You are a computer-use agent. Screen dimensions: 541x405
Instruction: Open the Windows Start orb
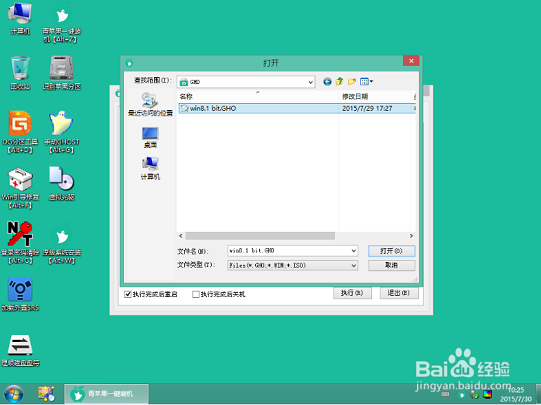pyautogui.click(x=13, y=394)
